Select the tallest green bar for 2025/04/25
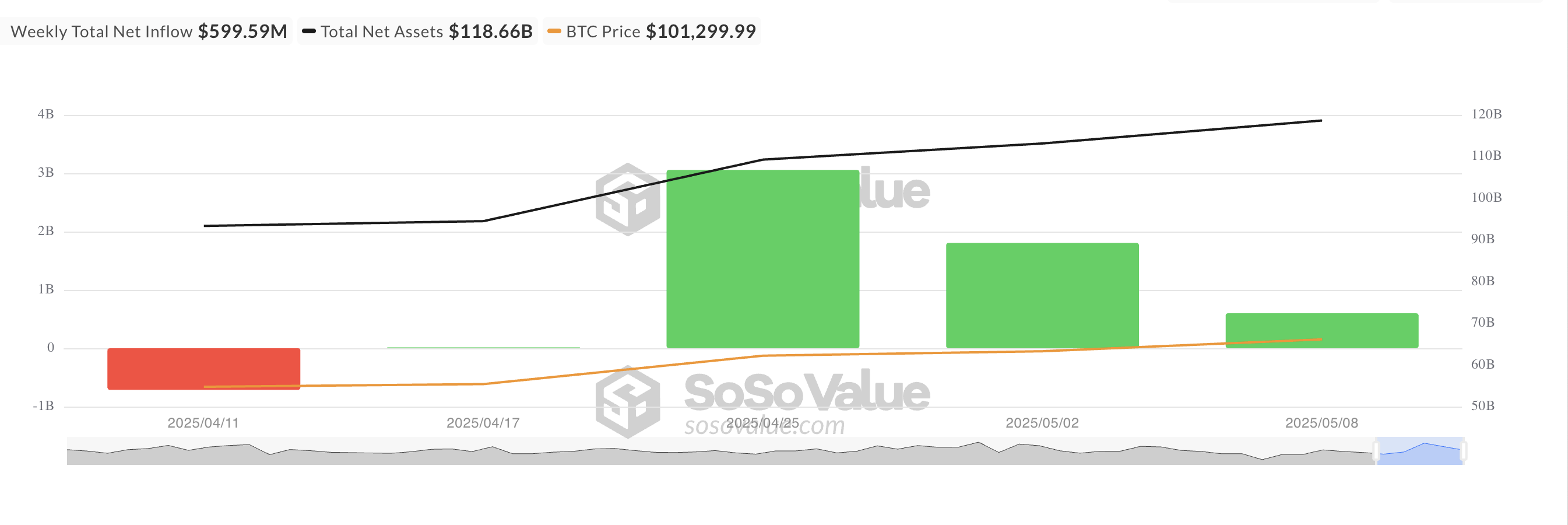Image resolution: width=1568 pixels, height=525 pixels. point(762,259)
